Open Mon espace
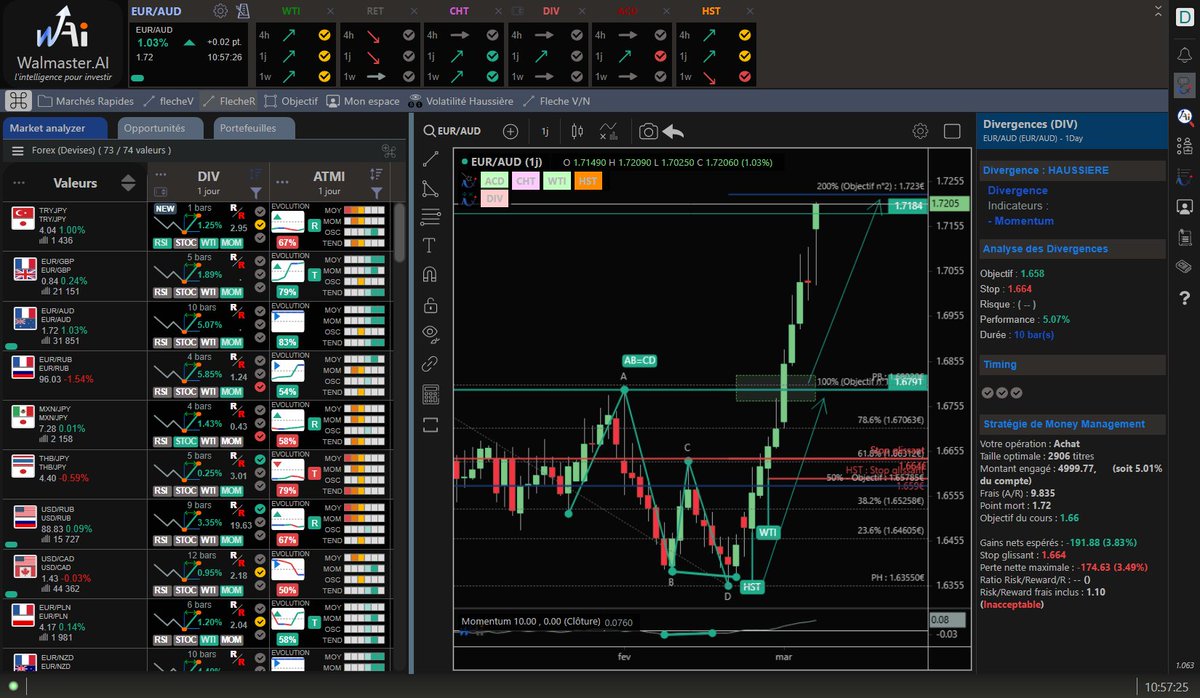Image resolution: width=1200 pixels, height=698 pixels. click(363, 101)
